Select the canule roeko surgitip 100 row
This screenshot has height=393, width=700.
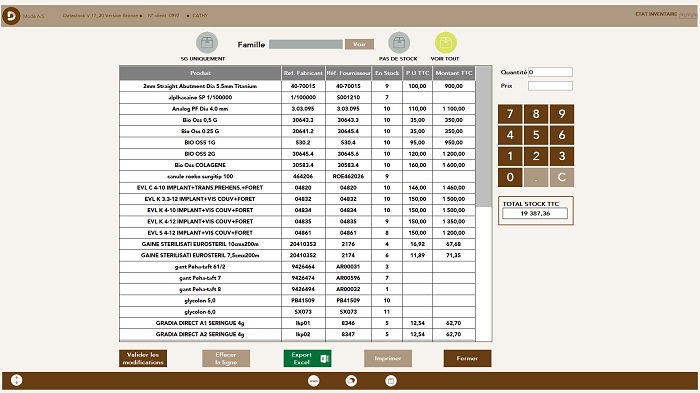click(x=297, y=176)
